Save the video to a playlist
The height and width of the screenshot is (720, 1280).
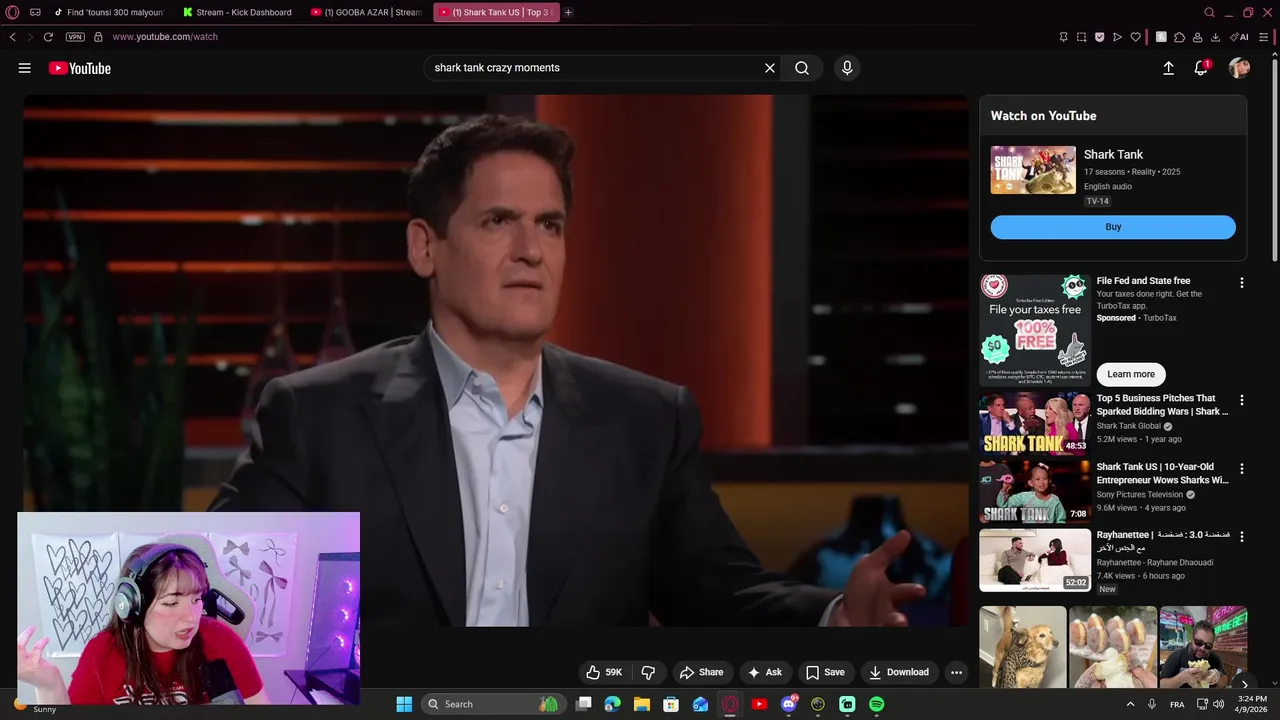[x=825, y=672]
